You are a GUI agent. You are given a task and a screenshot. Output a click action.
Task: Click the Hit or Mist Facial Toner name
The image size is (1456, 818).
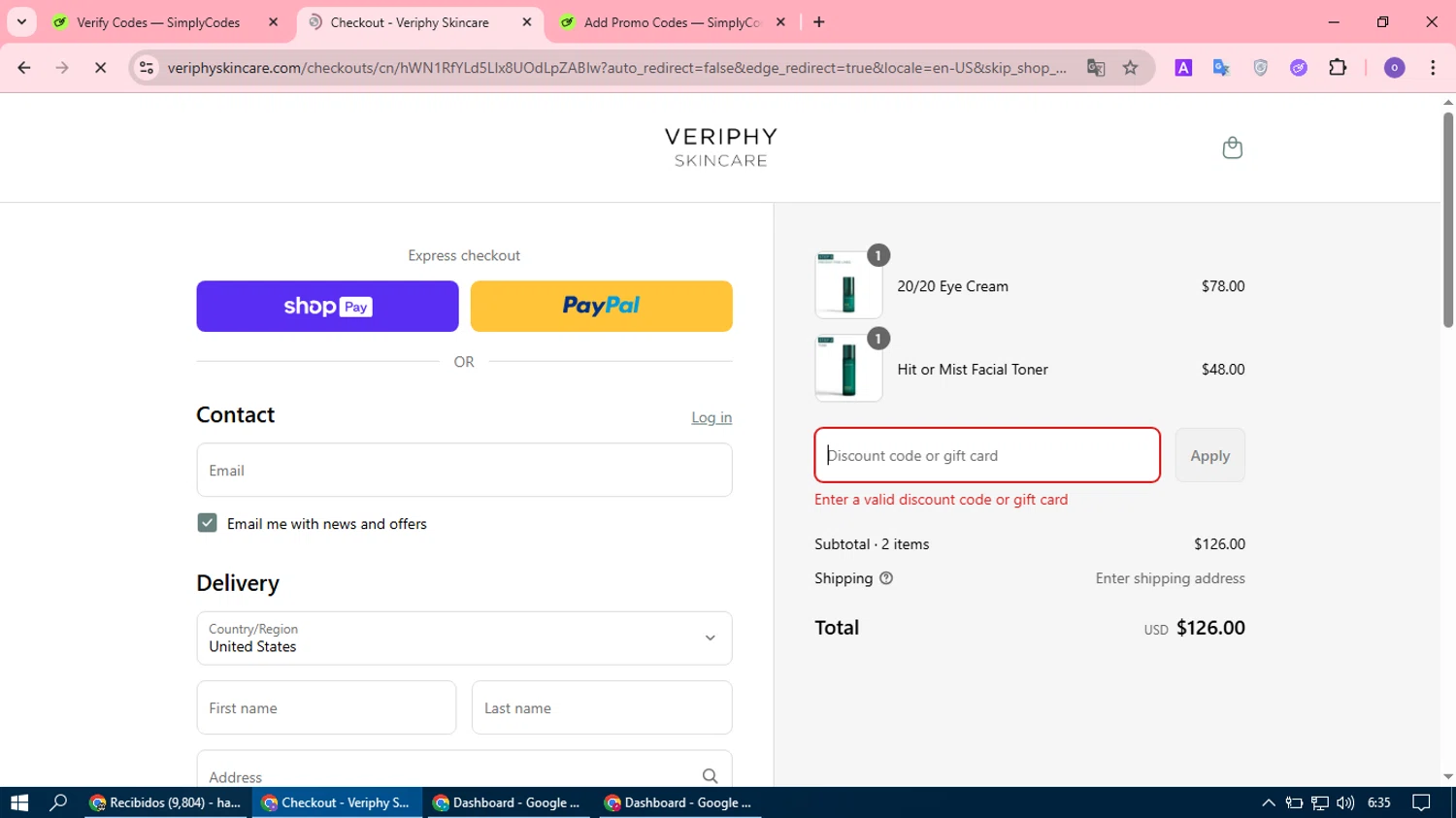coord(973,370)
